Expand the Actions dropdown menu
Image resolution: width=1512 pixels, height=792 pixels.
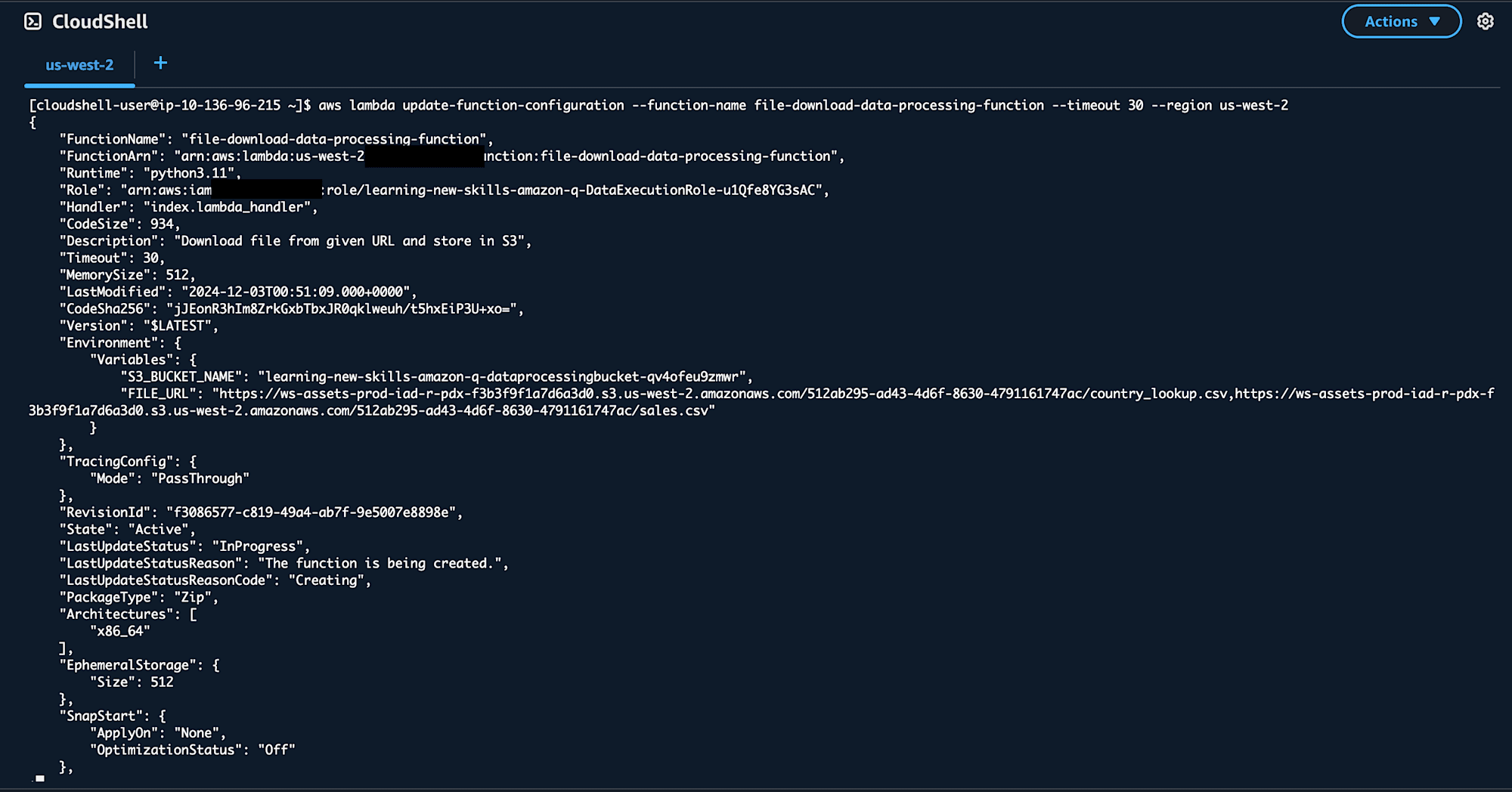click(1401, 21)
